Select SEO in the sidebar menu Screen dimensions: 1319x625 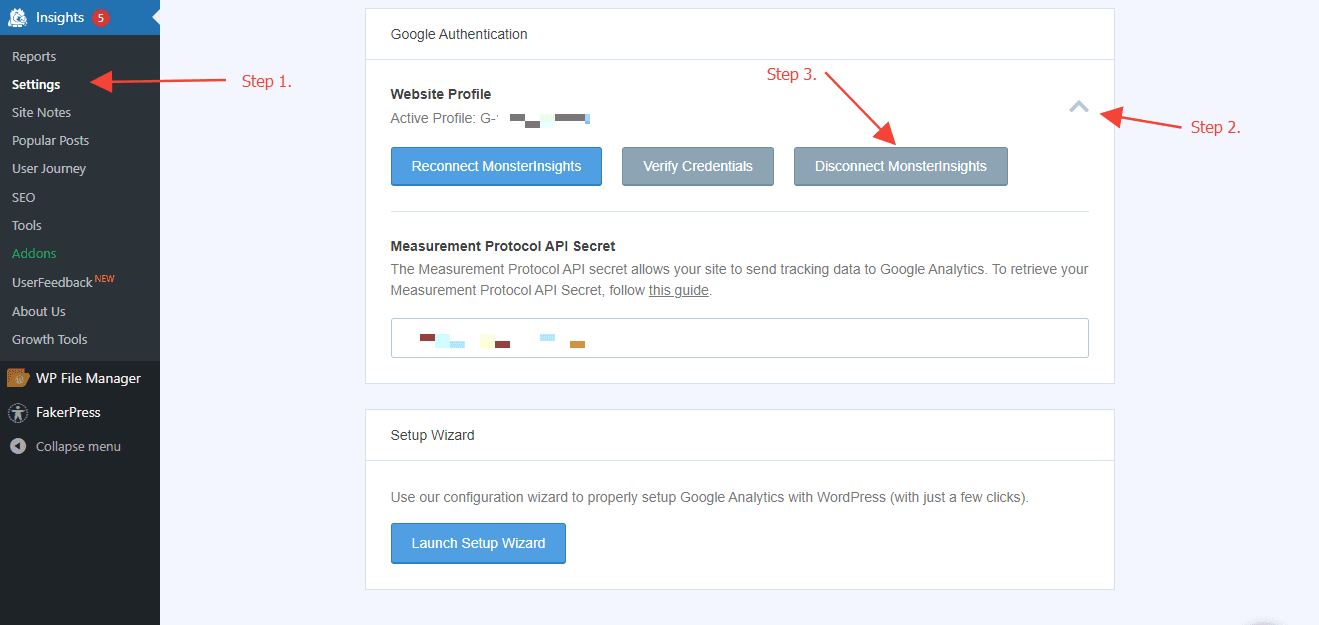coord(23,197)
